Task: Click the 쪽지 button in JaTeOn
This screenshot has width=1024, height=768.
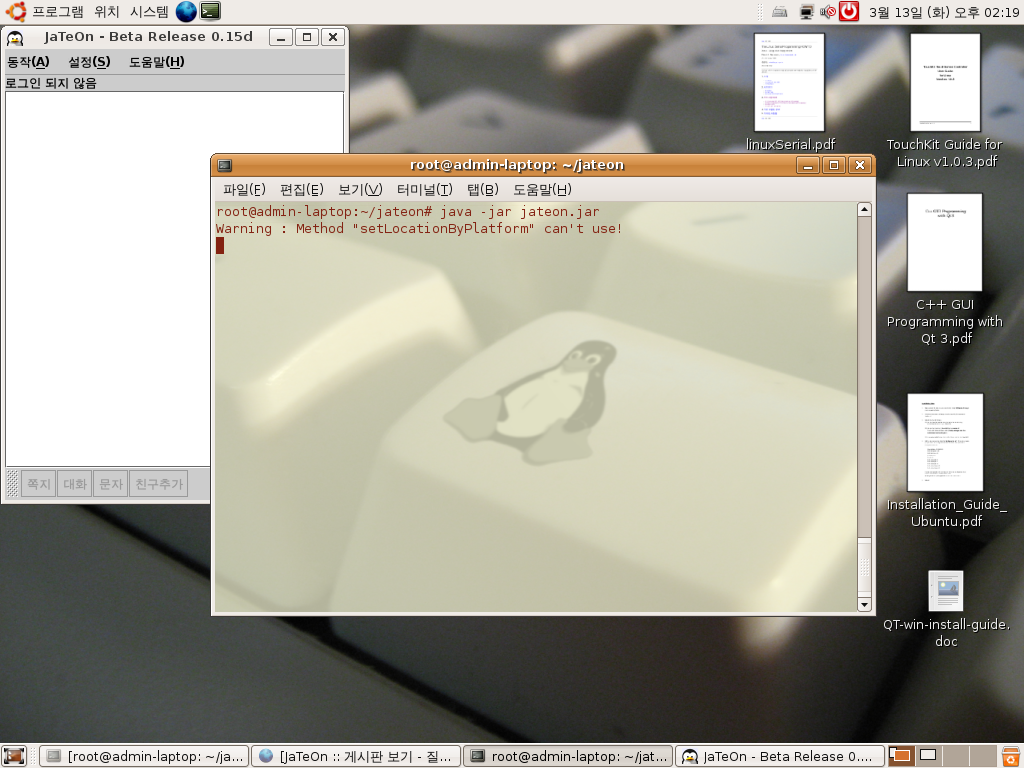Action: tap(39, 484)
